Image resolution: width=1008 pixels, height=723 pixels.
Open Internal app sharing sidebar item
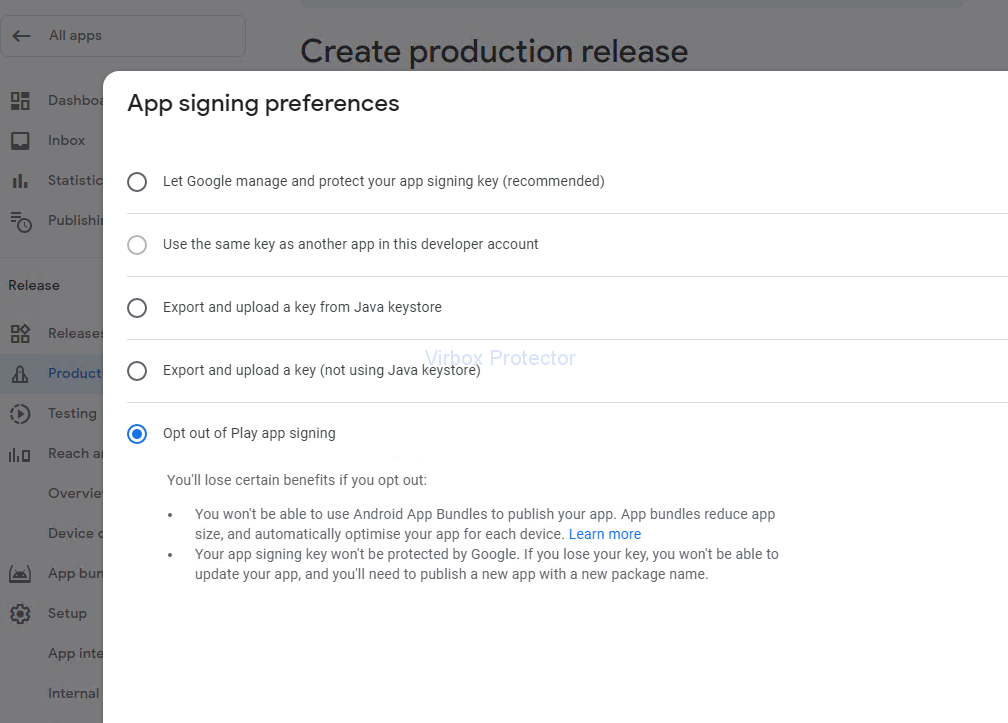74,694
